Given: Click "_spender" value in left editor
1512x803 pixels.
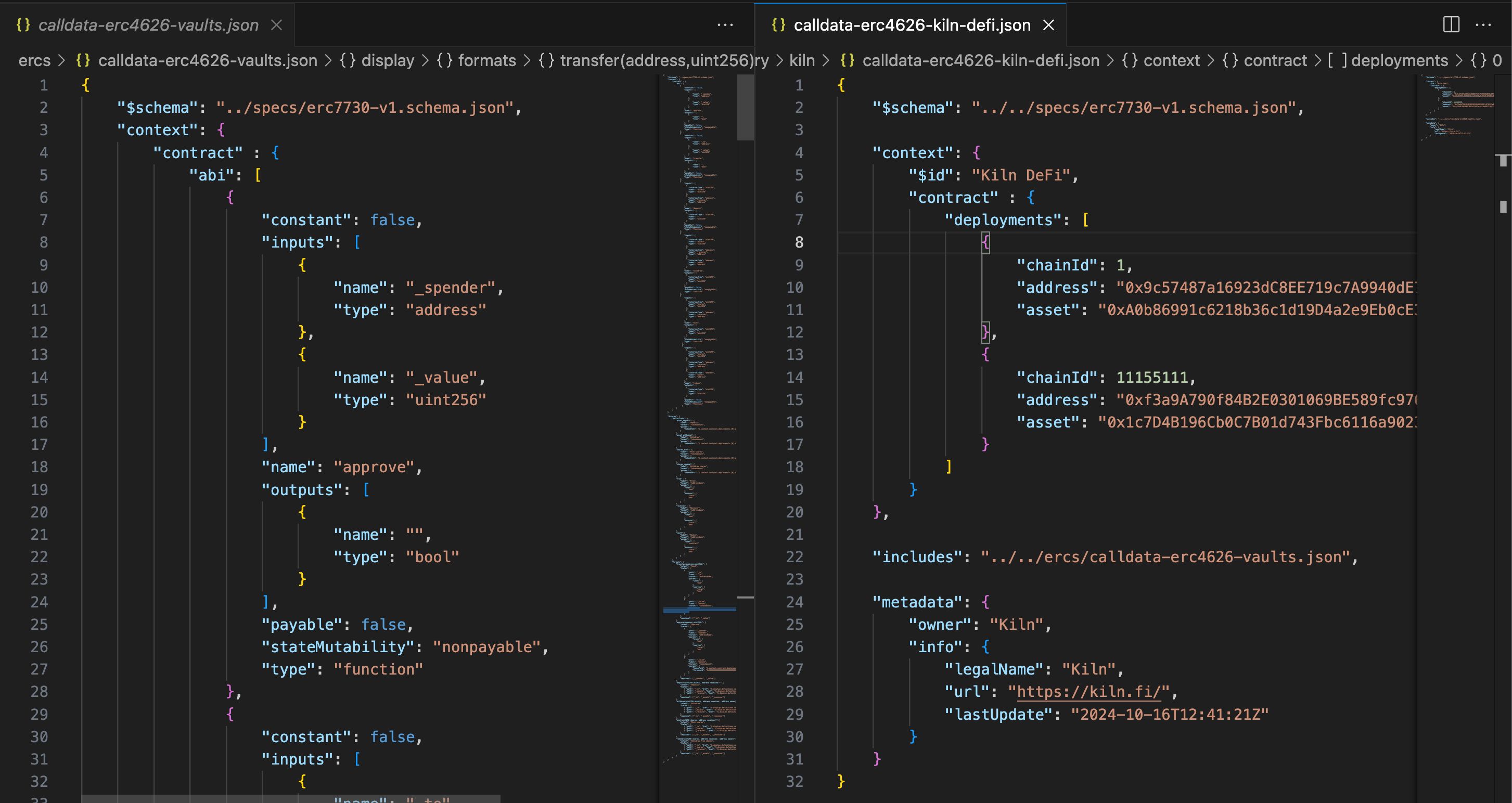Looking at the screenshot, I should click(450, 288).
